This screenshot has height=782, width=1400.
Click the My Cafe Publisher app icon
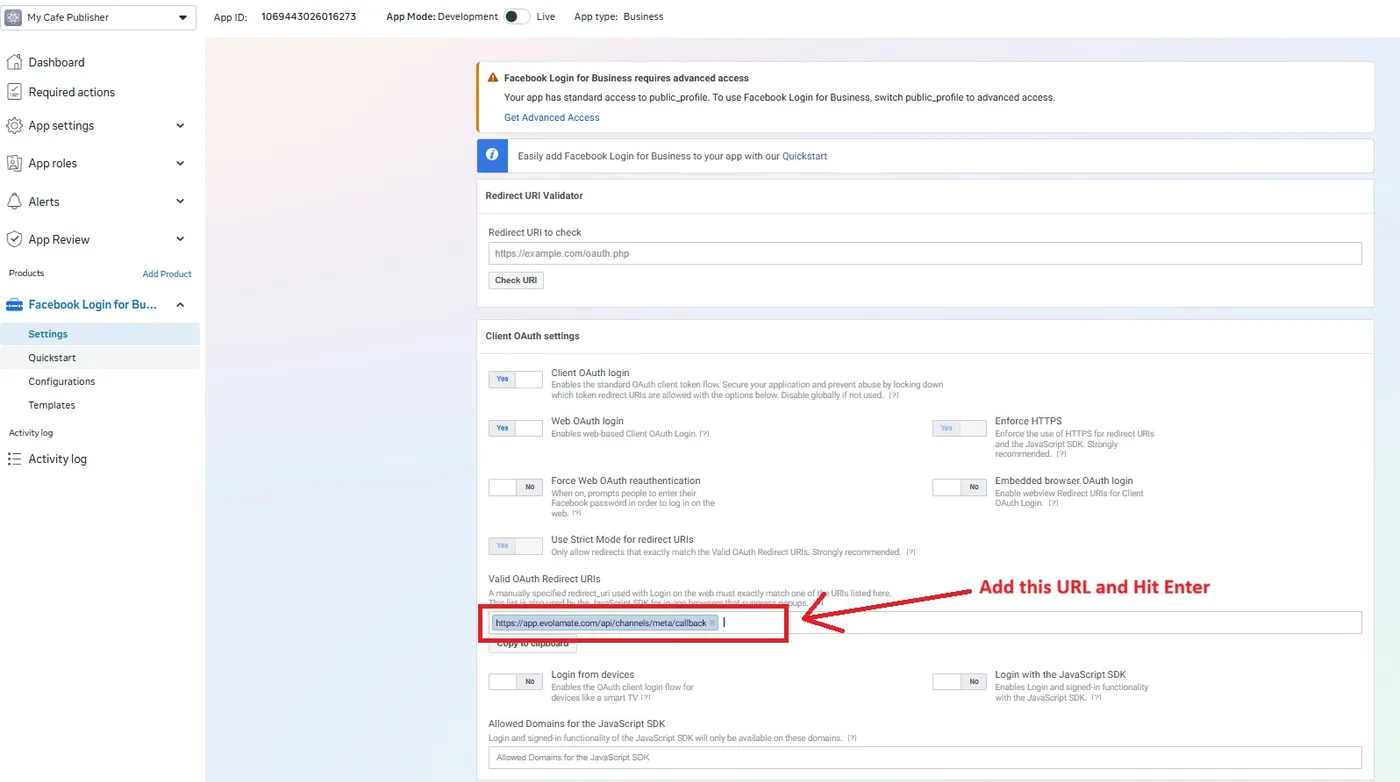[x=14, y=17]
